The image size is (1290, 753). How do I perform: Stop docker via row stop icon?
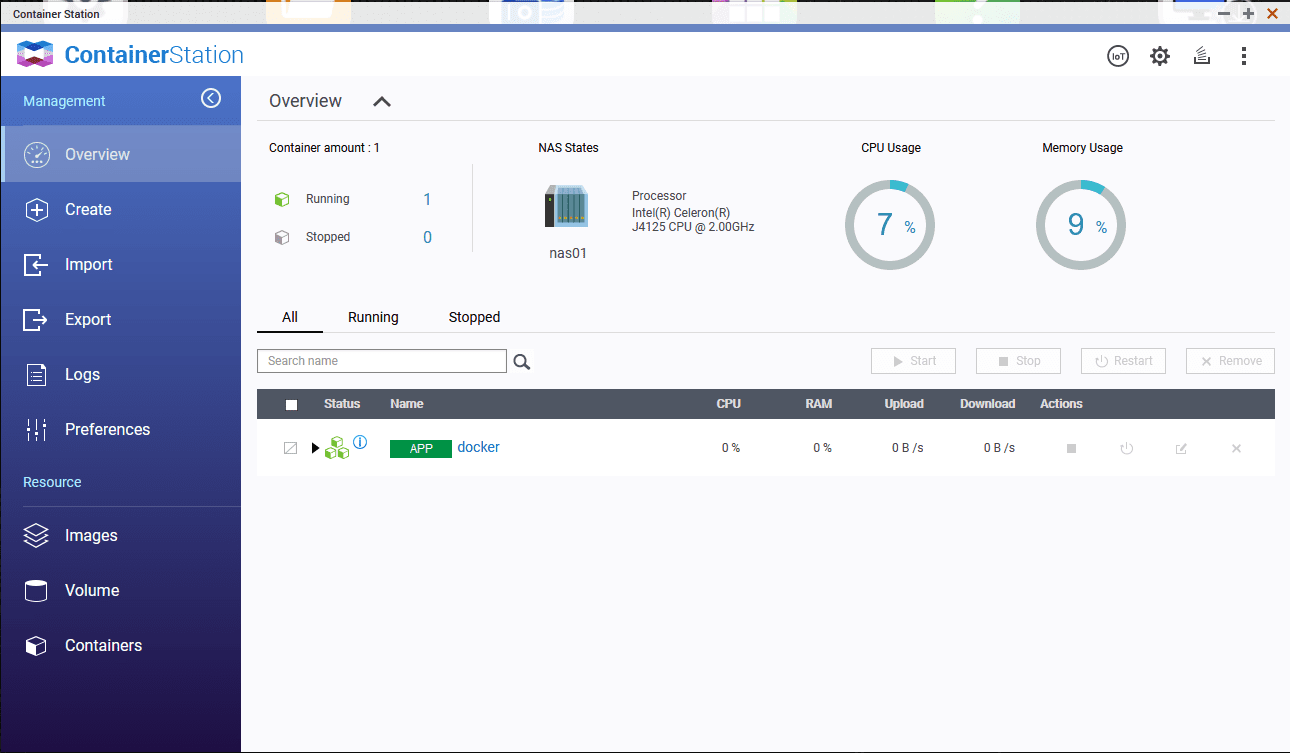point(1072,449)
